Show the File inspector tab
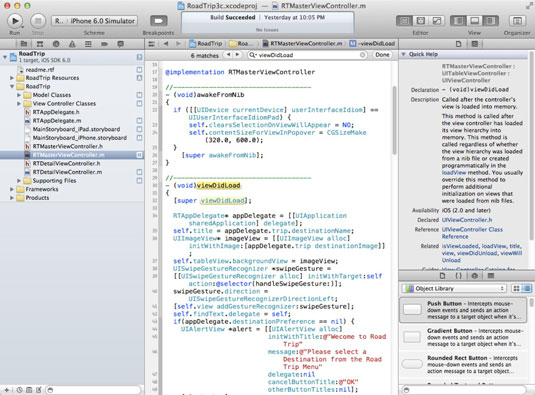This screenshot has width=535, height=395. pyautogui.click(x=458, y=44)
